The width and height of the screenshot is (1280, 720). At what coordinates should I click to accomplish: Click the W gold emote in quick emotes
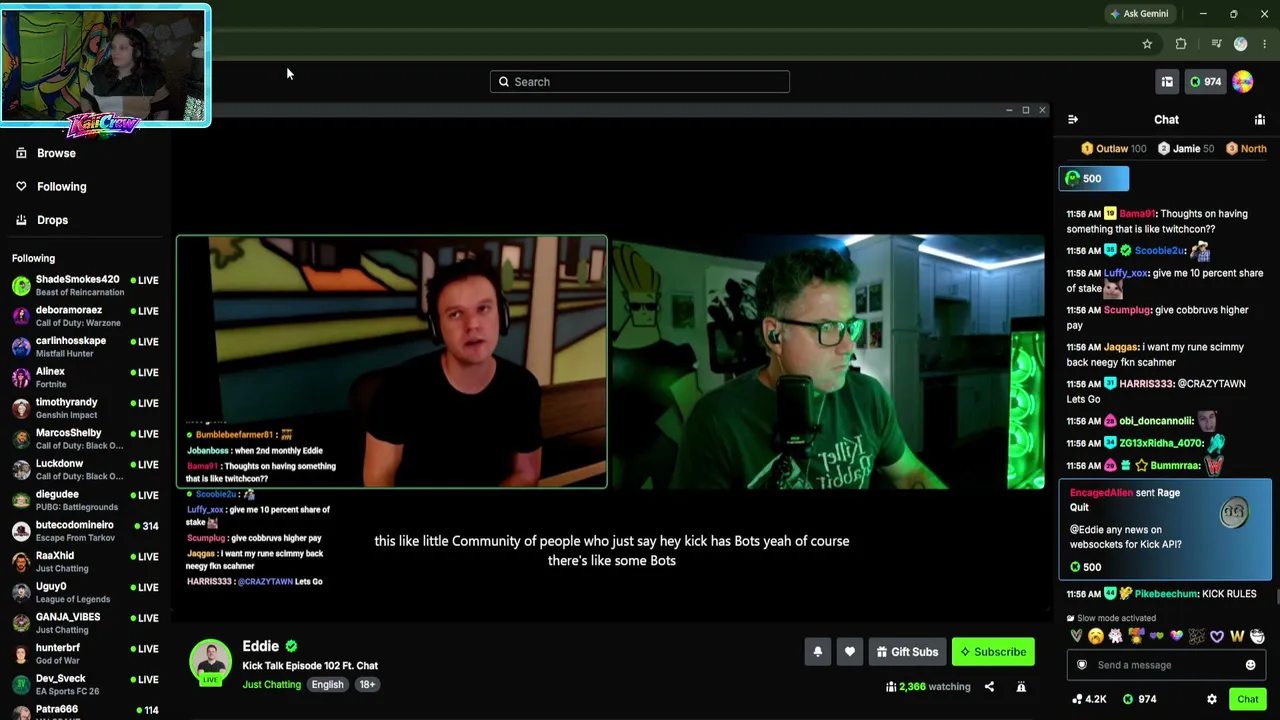tap(1237, 636)
